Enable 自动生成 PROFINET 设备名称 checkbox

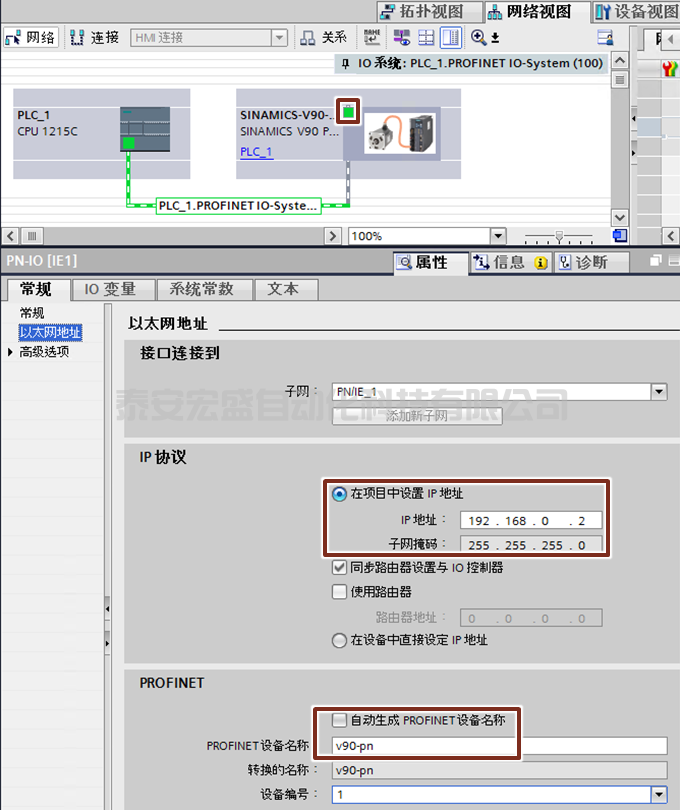pos(340,720)
